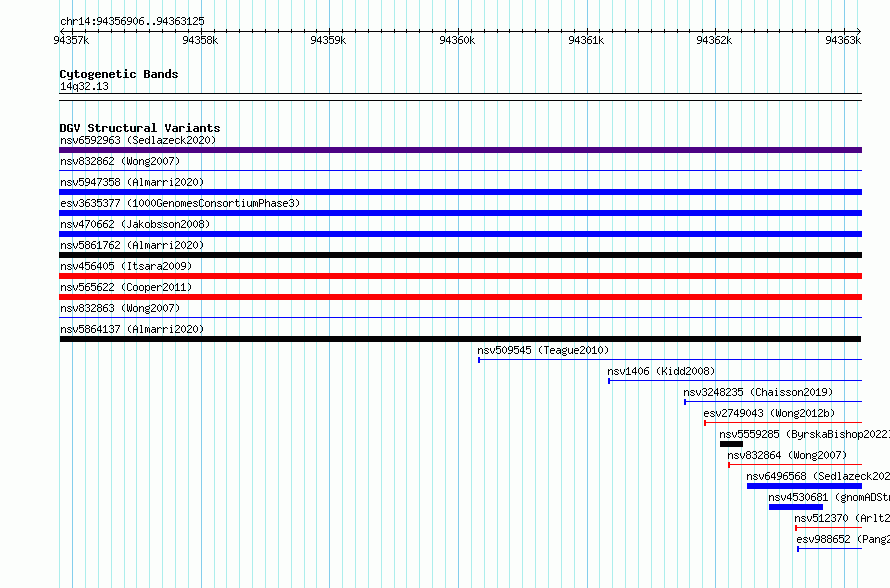Open the nsv832864 (Wong2007) variant label
890x588 pixels.
coord(787,455)
